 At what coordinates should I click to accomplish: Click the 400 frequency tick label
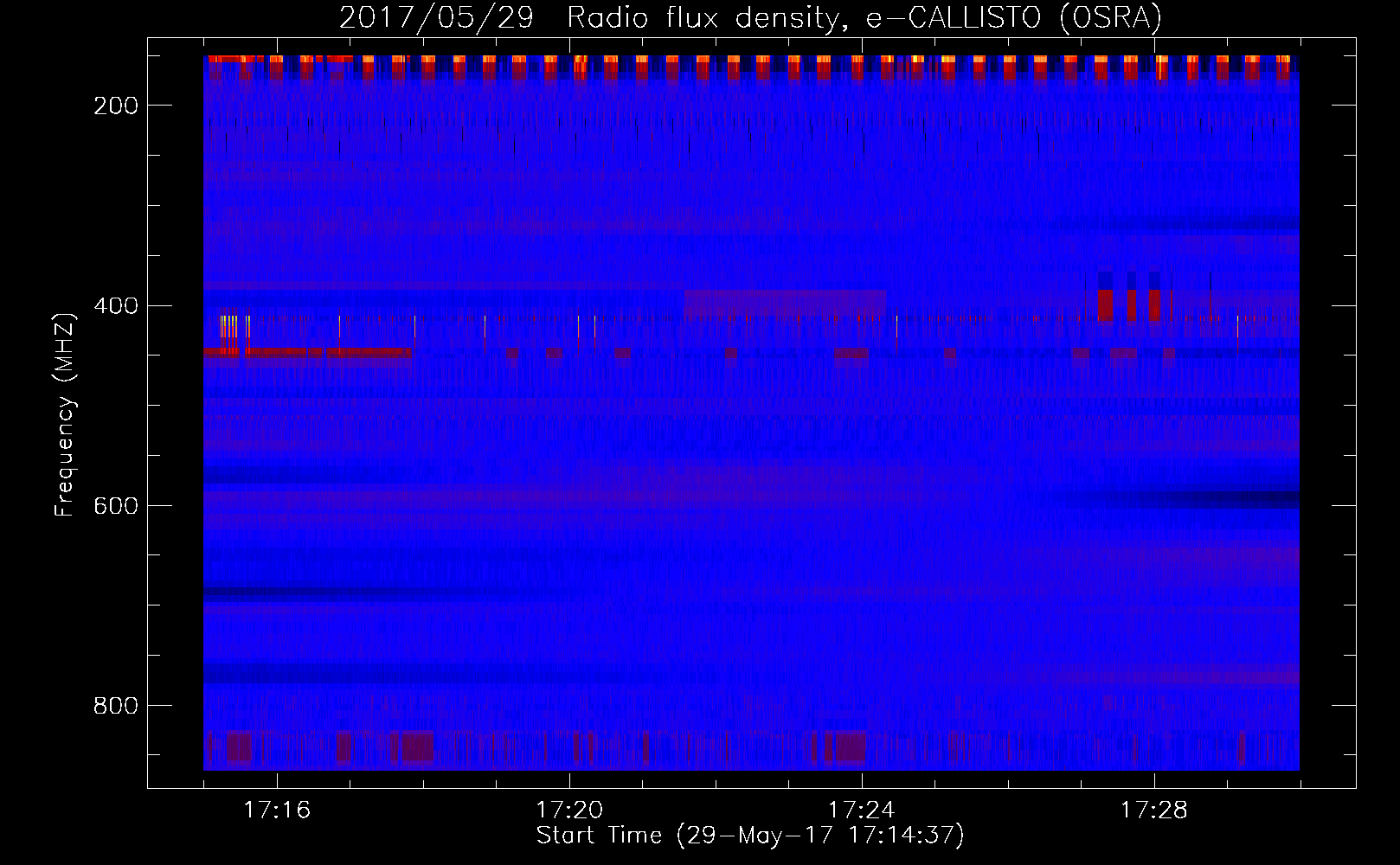click(116, 305)
